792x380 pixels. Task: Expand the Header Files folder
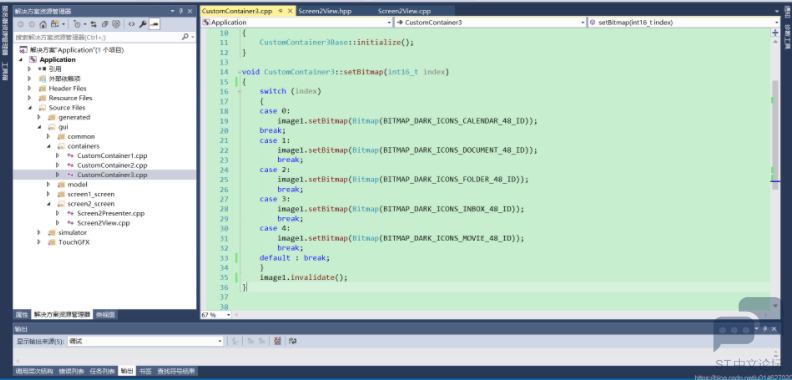[30, 88]
